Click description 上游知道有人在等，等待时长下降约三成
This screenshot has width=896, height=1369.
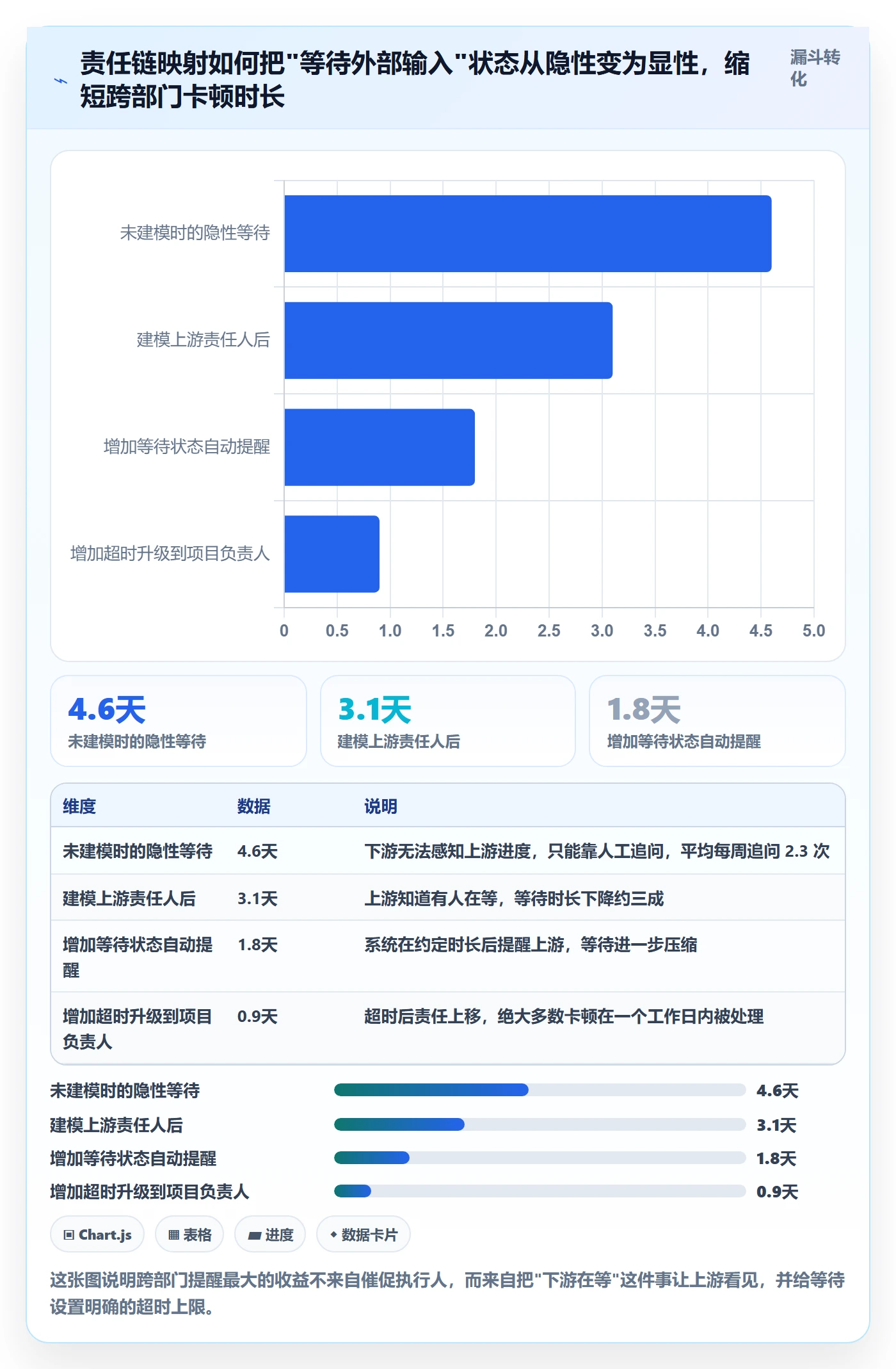[x=514, y=898]
